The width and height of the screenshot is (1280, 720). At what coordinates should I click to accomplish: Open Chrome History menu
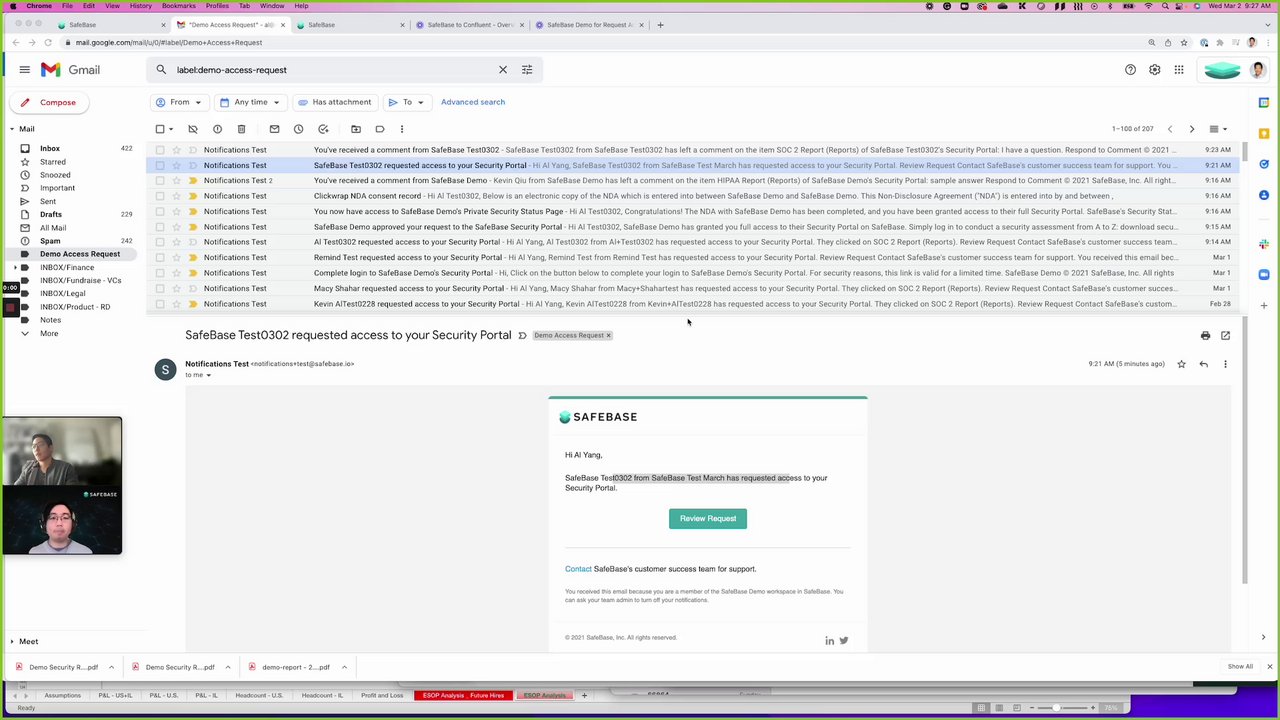pos(141,6)
